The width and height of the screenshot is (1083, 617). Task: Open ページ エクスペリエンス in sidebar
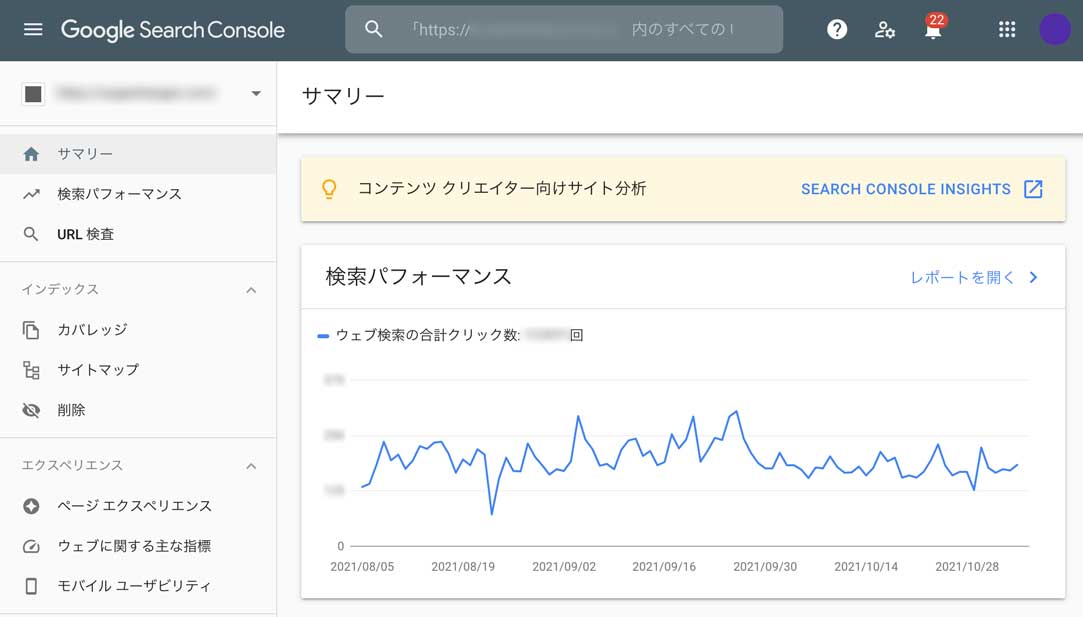[138, 506]
